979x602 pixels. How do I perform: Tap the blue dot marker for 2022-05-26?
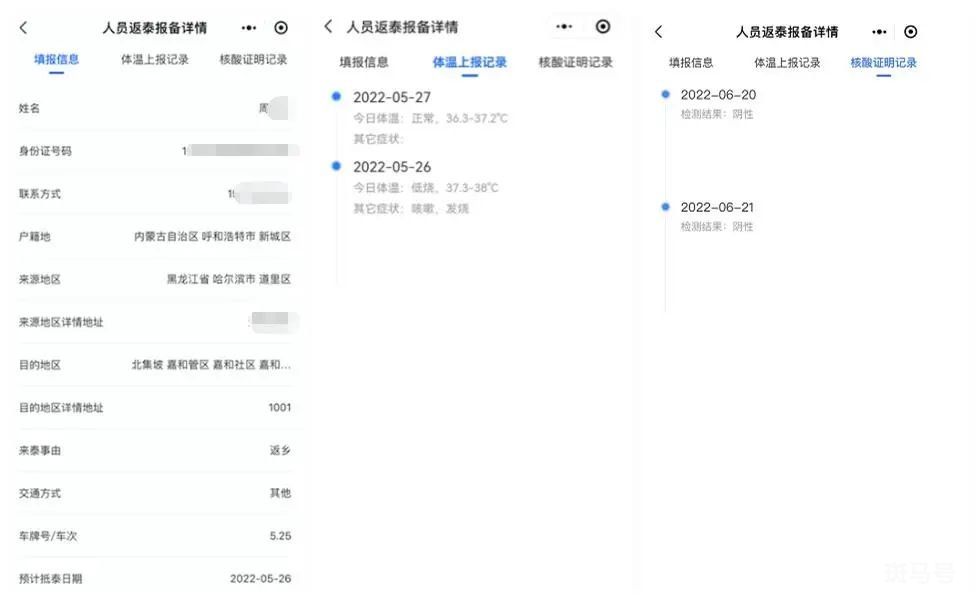pyautogui.click(x=337, y=166)
